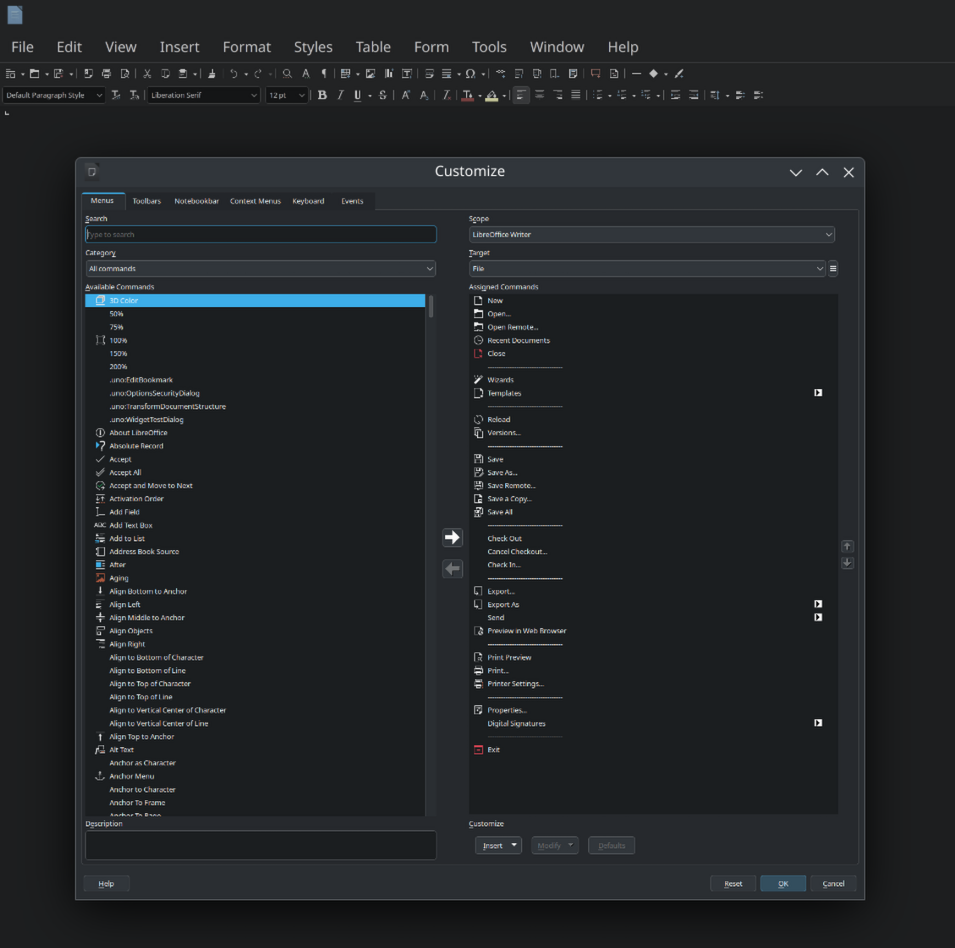Image resolution: width=955 pixels, height=948 pixels.
Task: Switch to the Keyboard tab
Action: click(x=308, y=201)
